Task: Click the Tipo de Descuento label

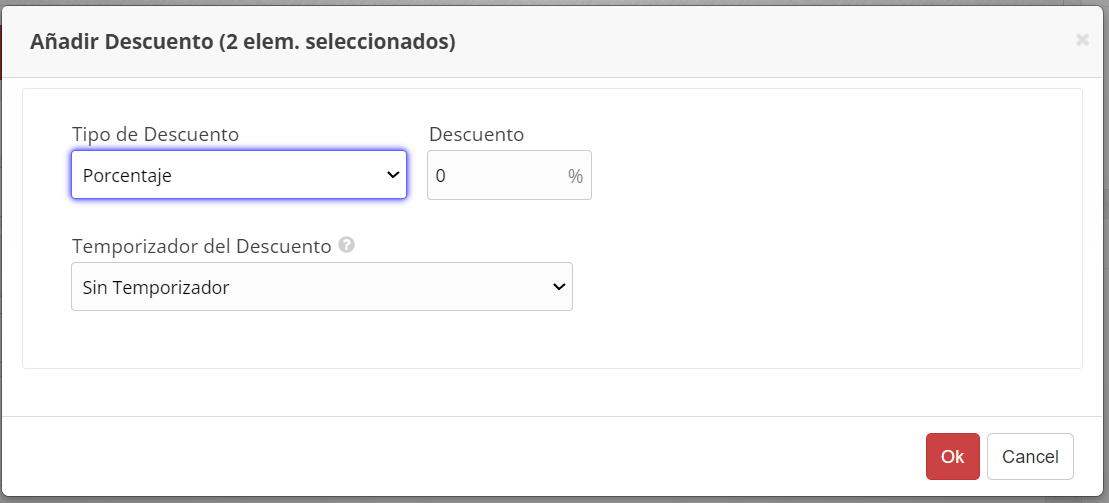Action: coord(156,134)
